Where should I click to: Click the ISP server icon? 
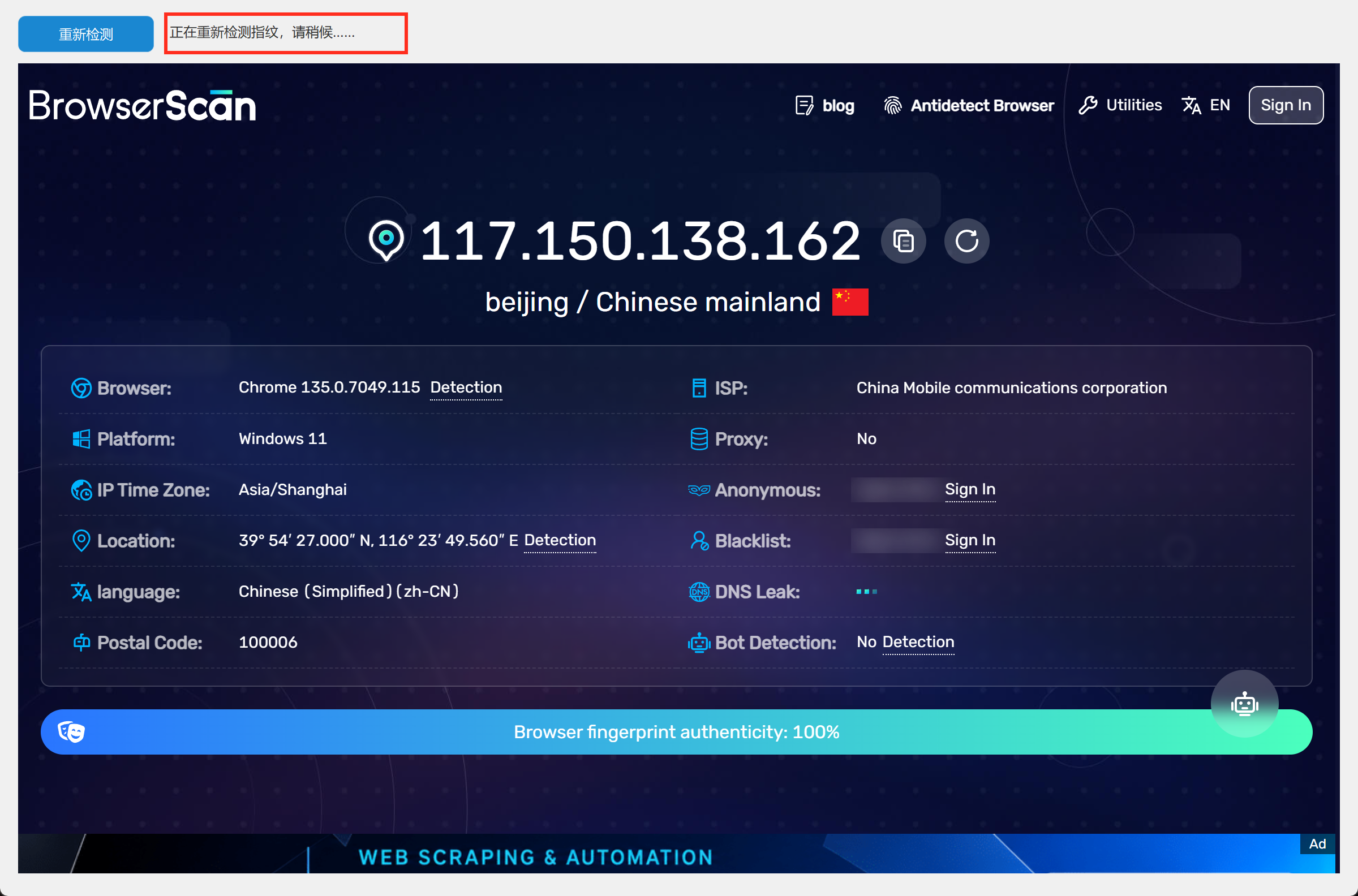tap(699, 388)
